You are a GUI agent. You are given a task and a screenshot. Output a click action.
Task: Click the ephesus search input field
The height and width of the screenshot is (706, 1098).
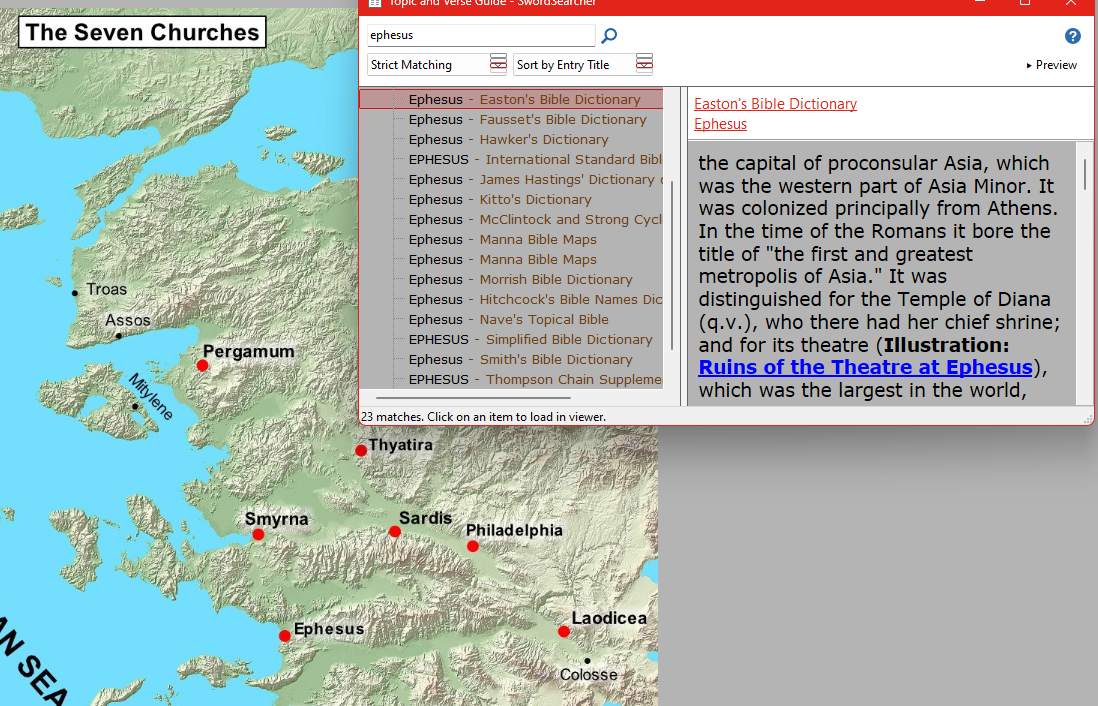click(481, 35)
